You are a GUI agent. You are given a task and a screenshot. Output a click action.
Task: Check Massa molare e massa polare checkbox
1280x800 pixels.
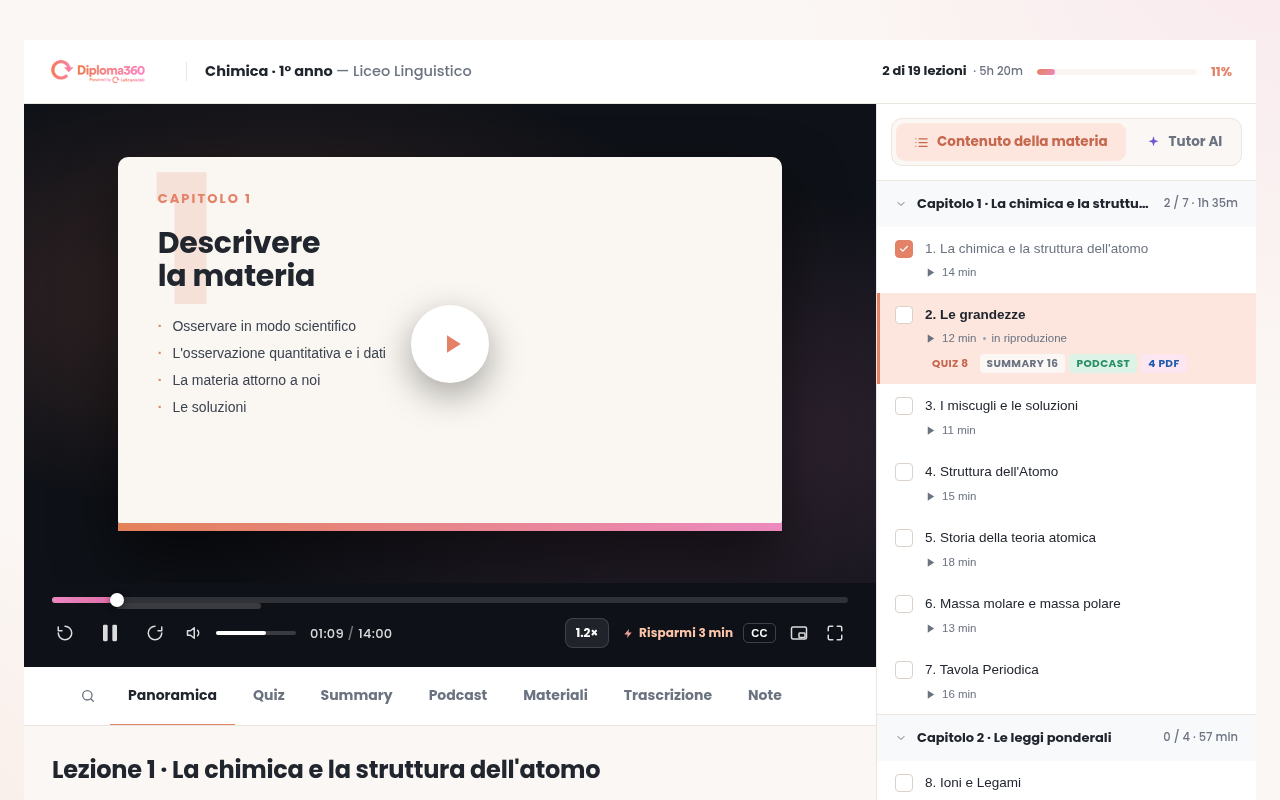tap(904, 604)
